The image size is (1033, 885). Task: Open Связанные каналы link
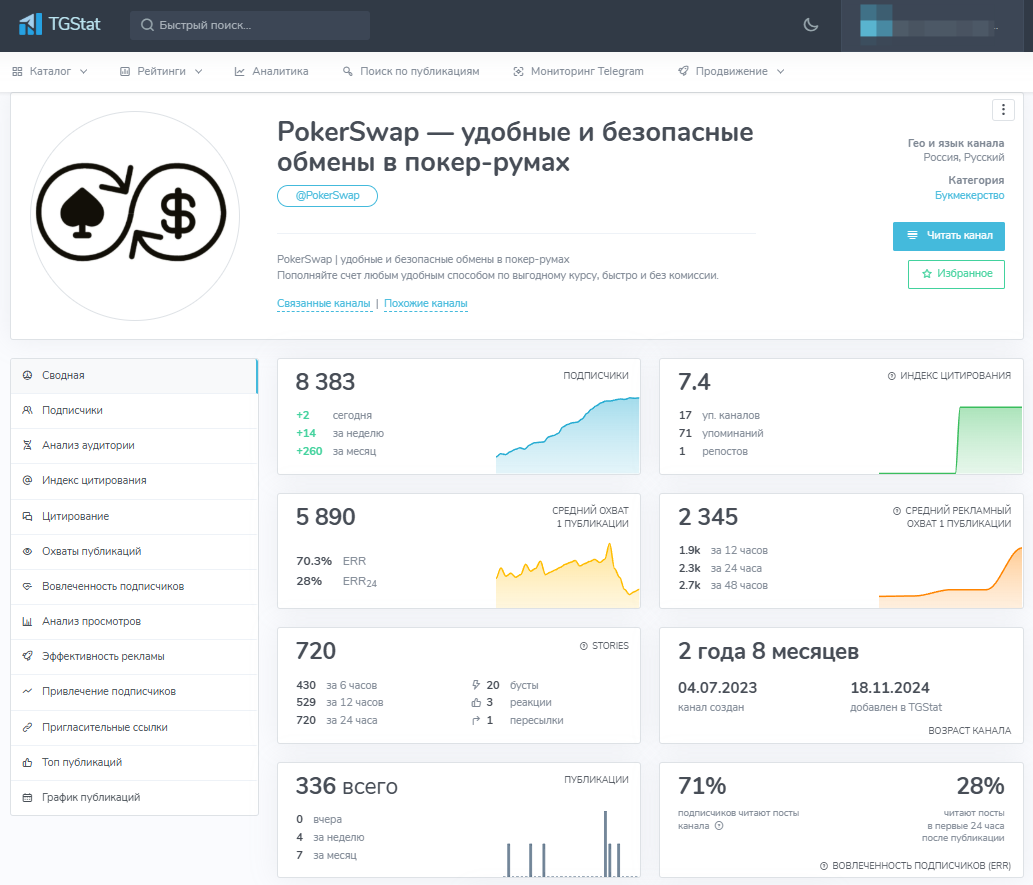click(x=323, y=303)
